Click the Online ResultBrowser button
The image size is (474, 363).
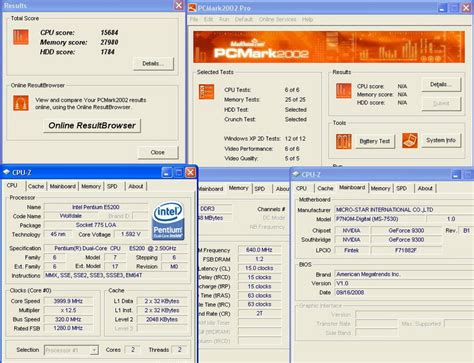pyautogui.click(x=92, y=126)
